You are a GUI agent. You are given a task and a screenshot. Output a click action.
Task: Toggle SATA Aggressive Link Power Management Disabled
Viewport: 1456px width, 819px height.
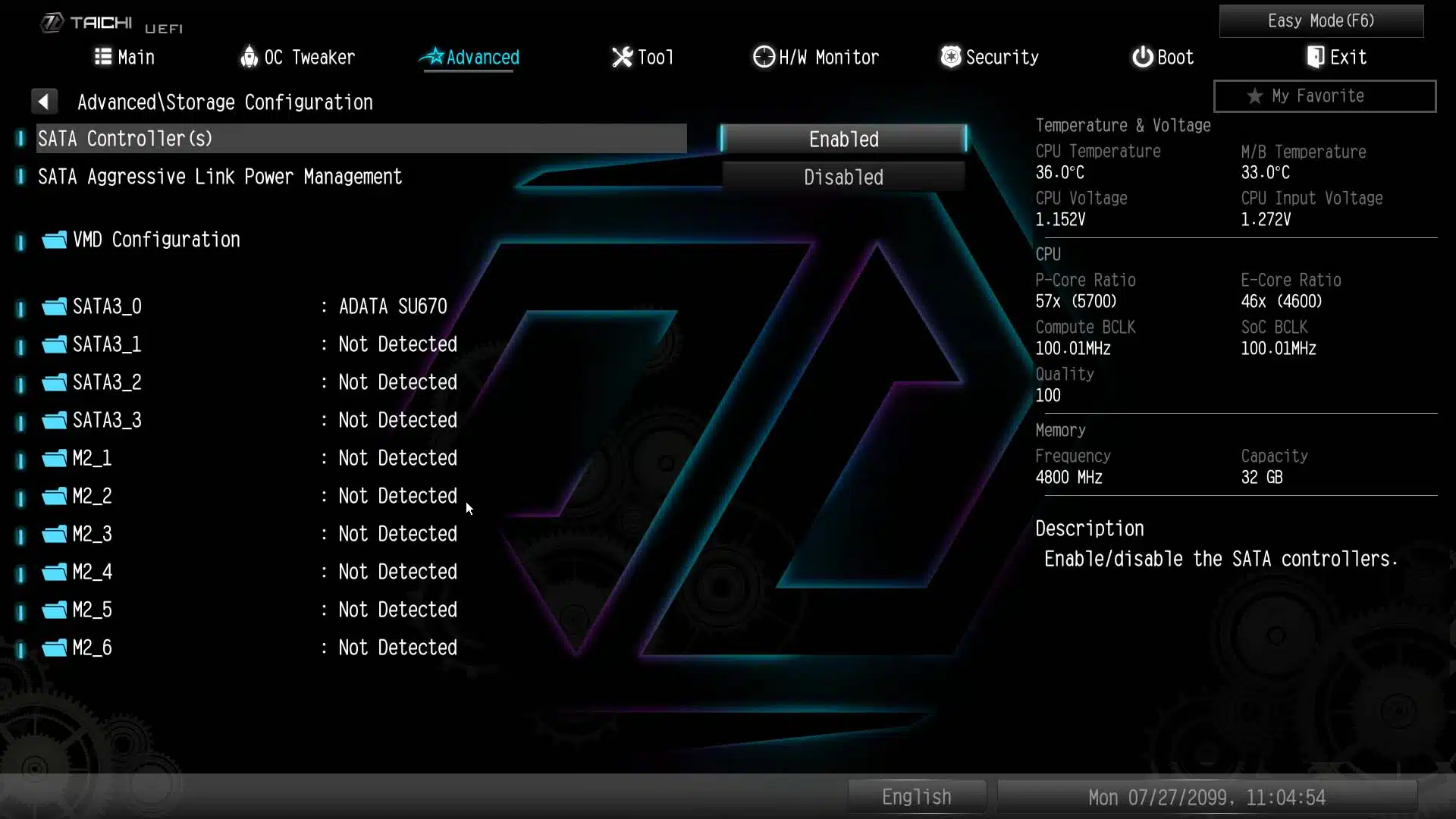pyautogui.click(x=843, y=177)
